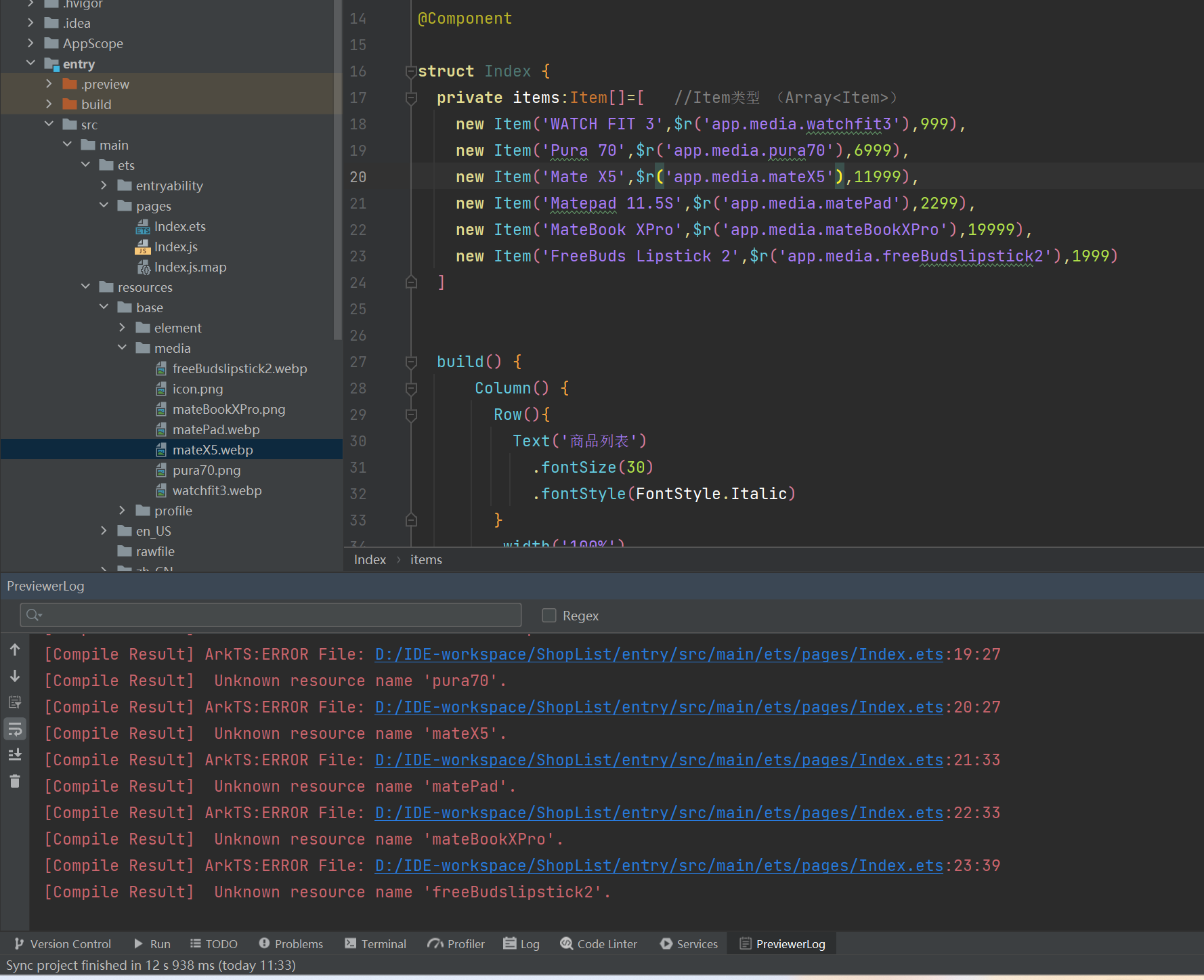Clear the log with the trash icon

pos(15,781)
